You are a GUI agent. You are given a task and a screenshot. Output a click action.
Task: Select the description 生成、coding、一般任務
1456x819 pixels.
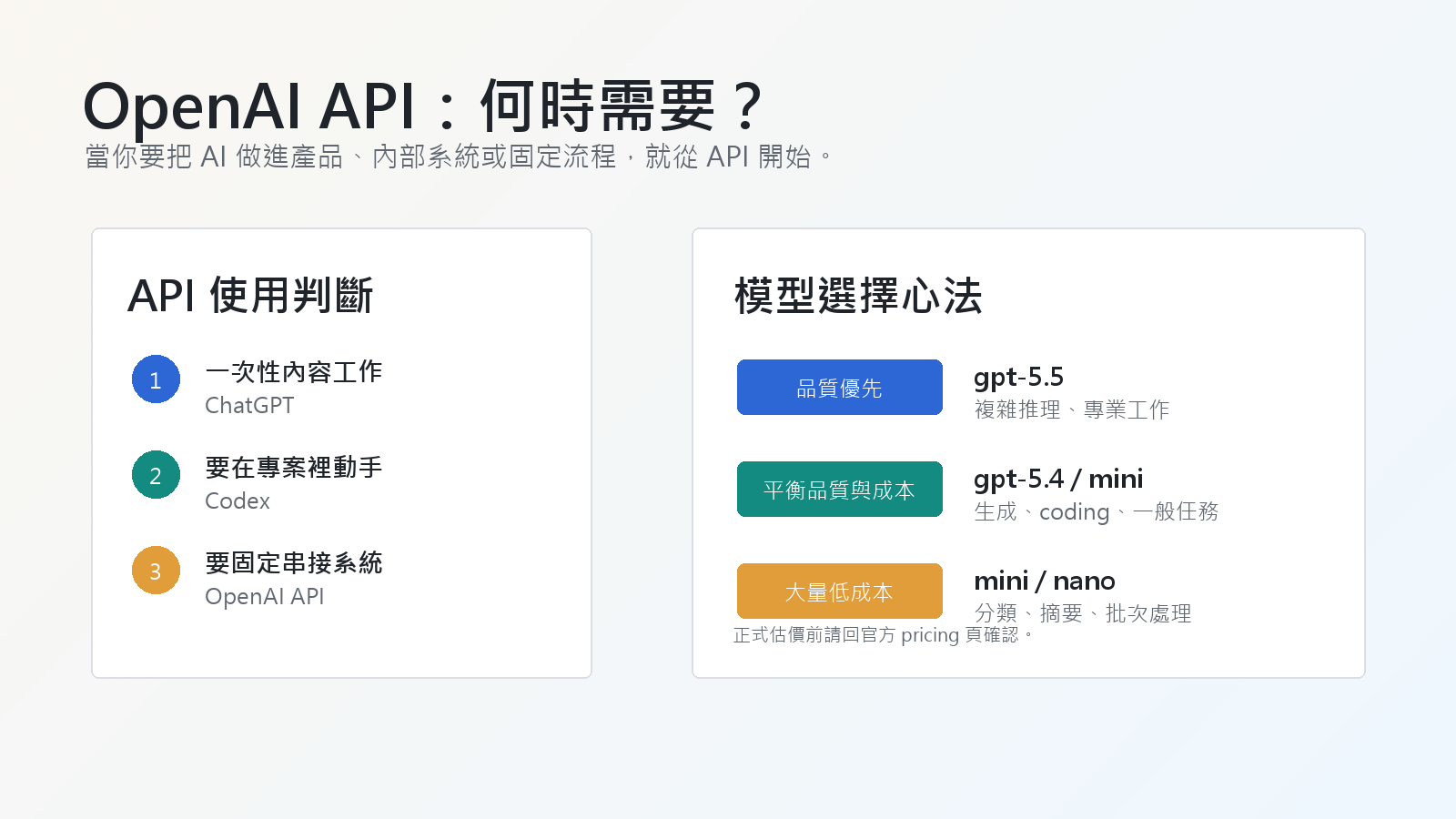coord(1097,511)
